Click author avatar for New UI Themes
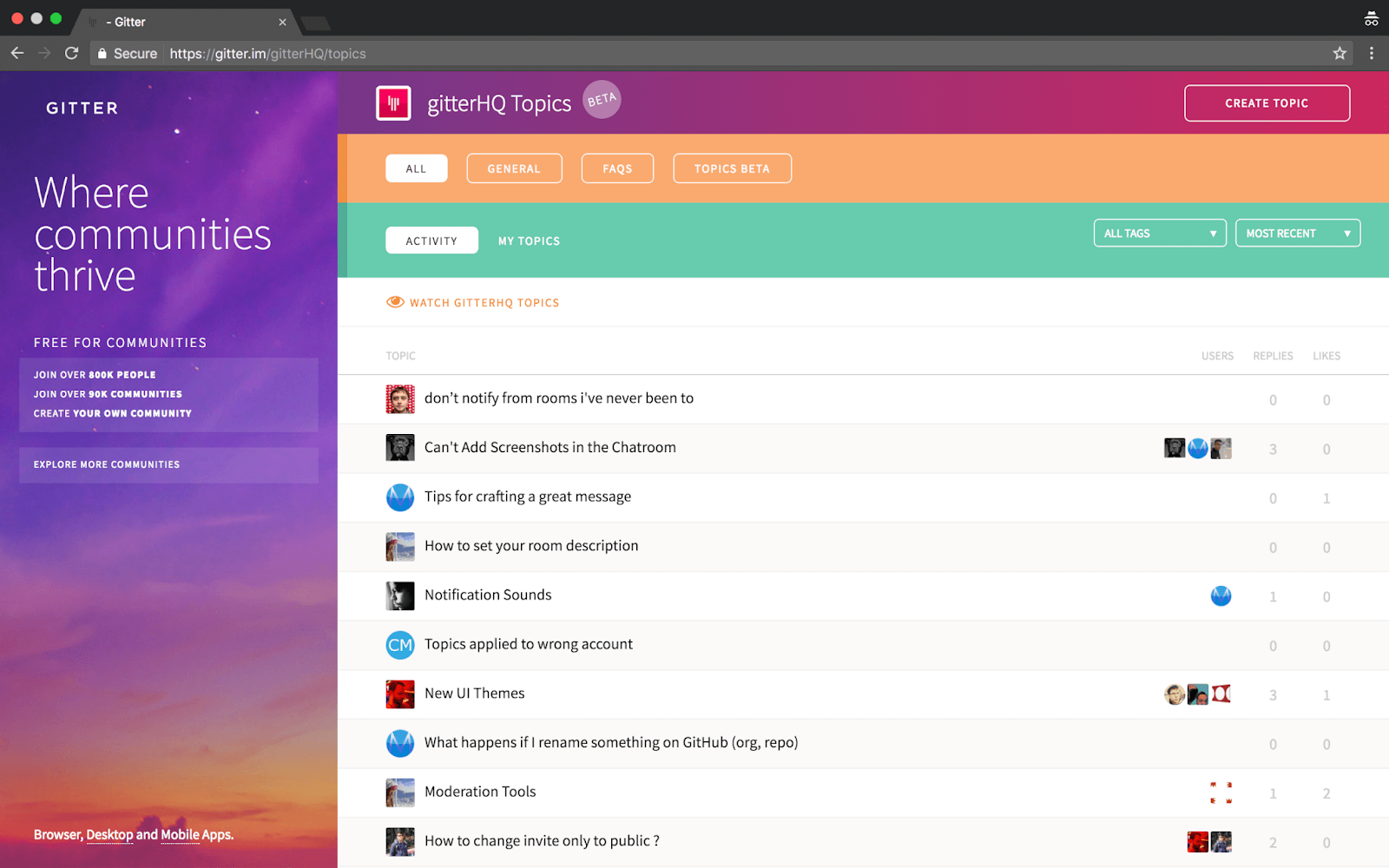 pos(400,694)
